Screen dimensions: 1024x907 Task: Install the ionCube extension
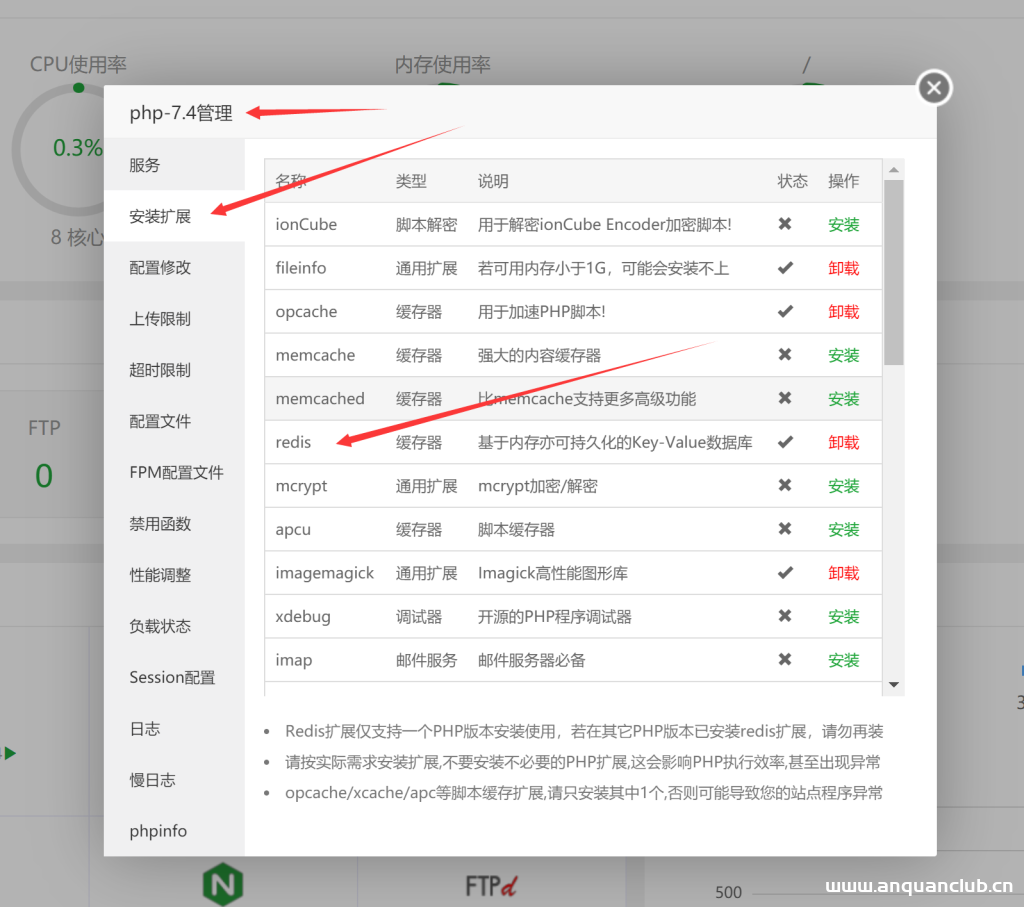pos(843,224)
